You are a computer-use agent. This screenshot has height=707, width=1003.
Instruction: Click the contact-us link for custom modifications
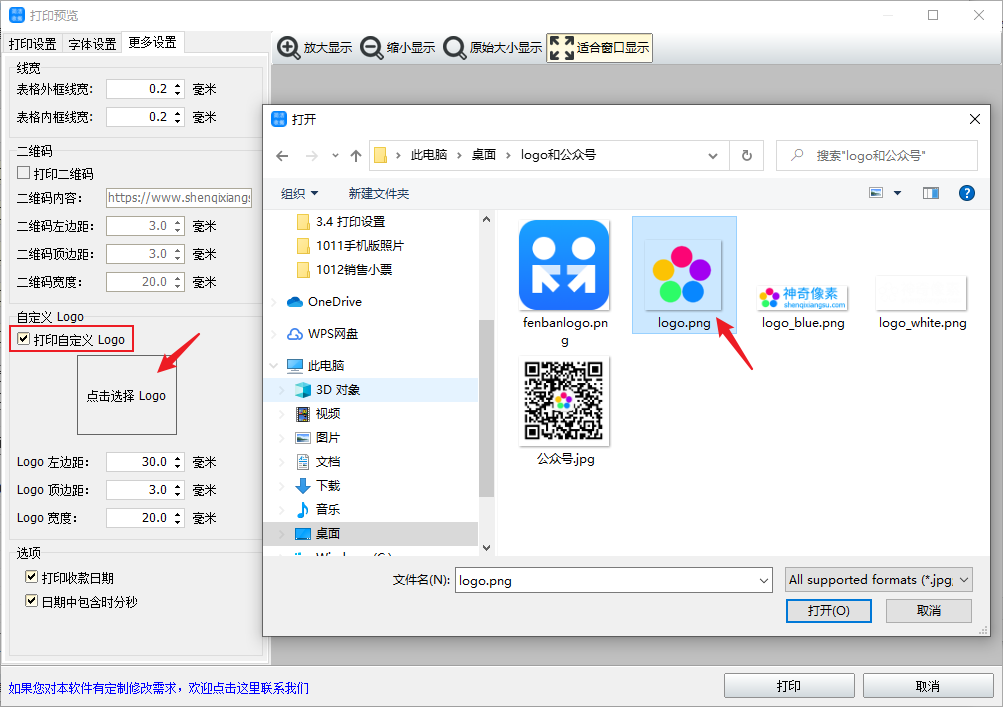pos(158,688)
